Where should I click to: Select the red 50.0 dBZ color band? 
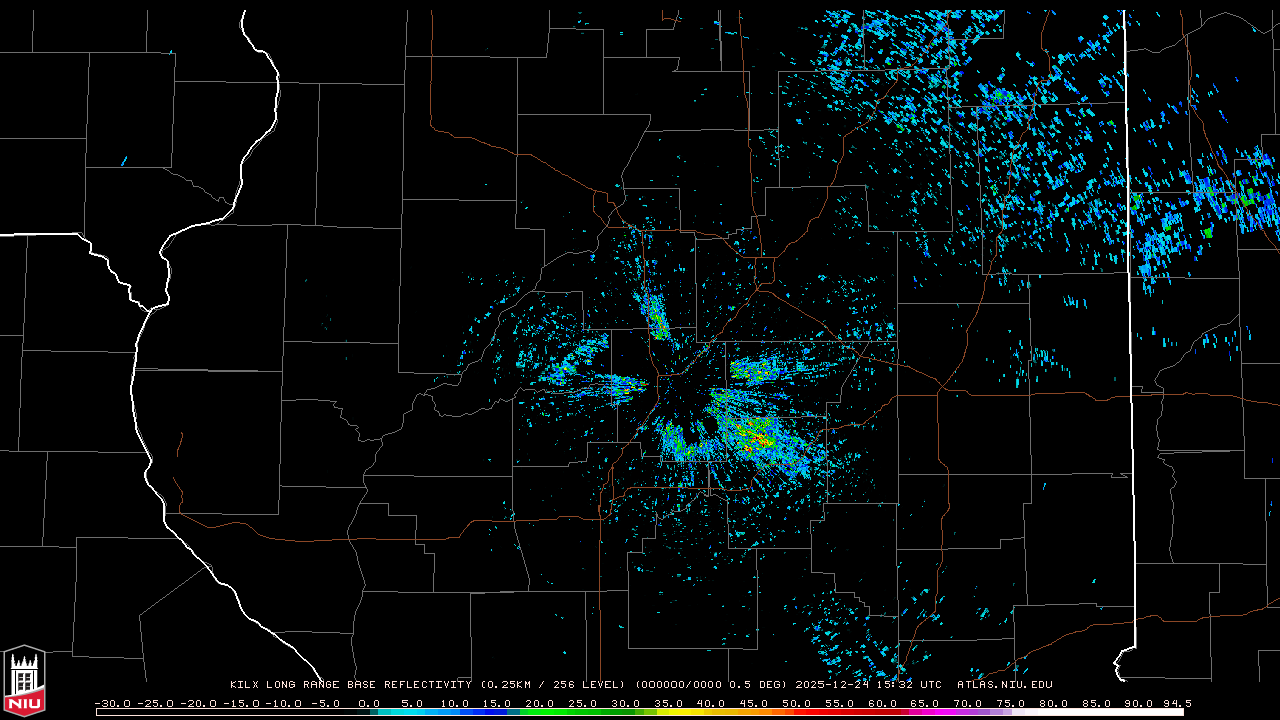797,712
